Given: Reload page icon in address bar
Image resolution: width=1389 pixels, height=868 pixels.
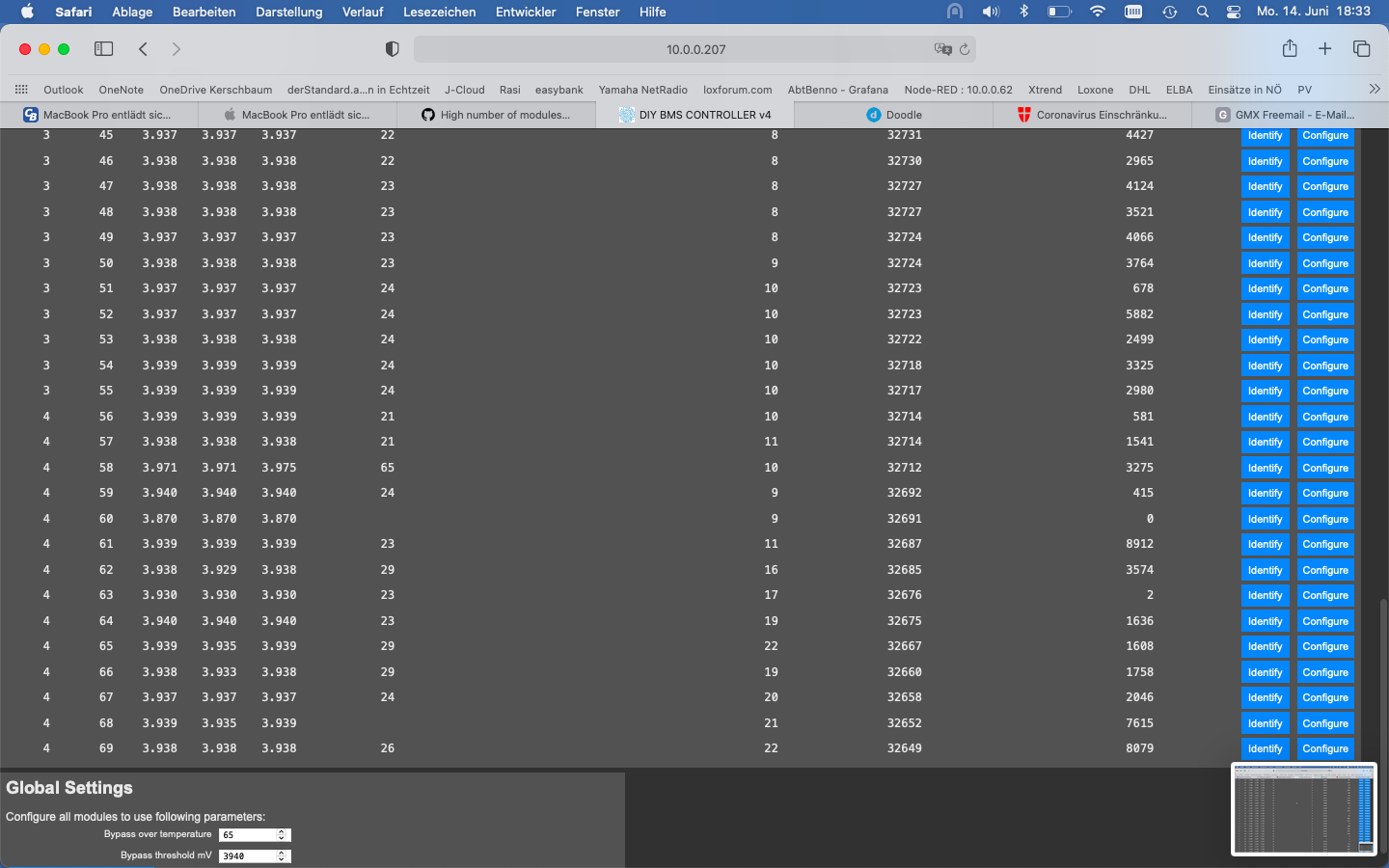Looking at the screenshot, I should (964, 49).
